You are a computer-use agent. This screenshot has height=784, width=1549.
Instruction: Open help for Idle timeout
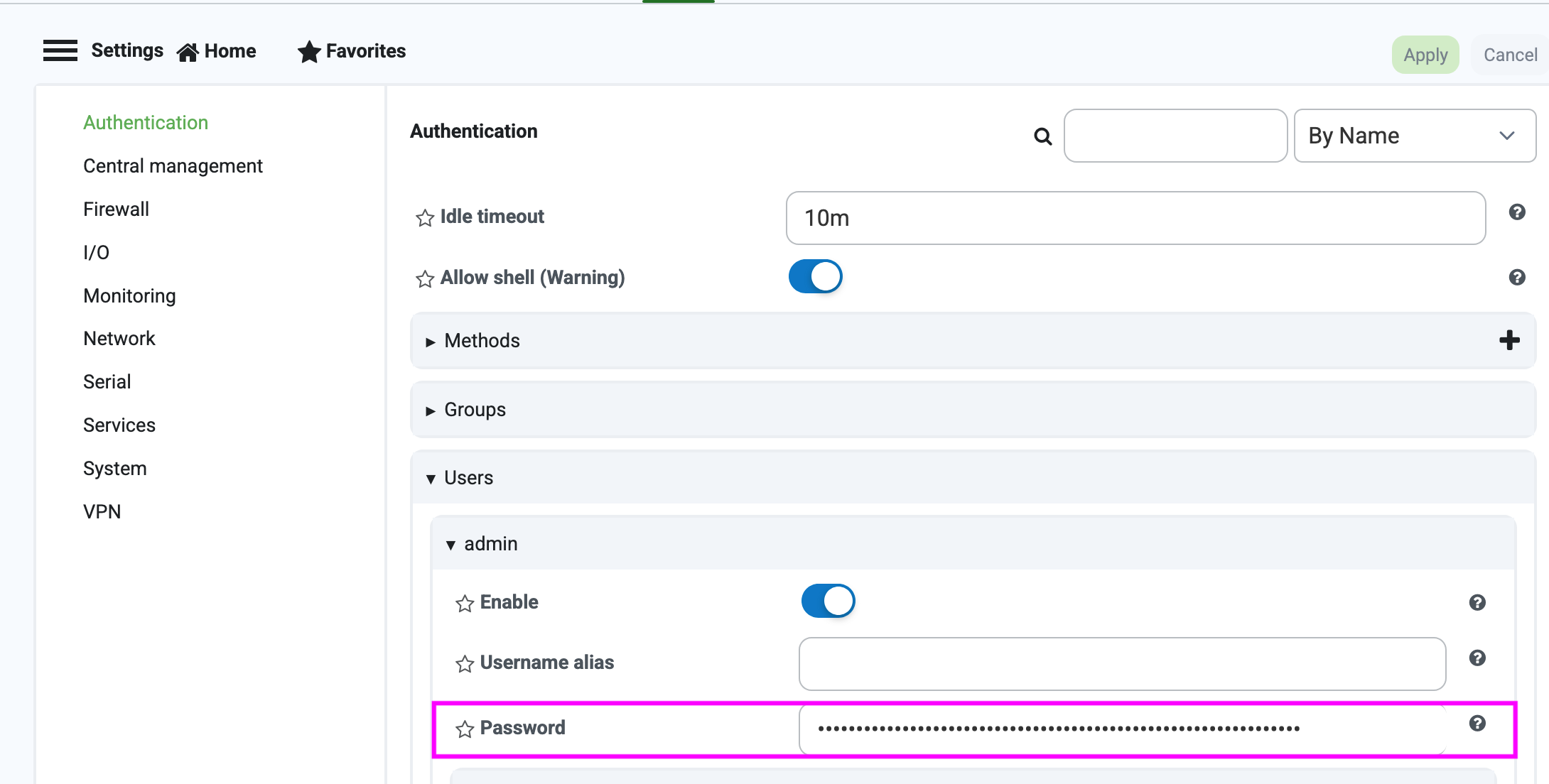(x=1517, y=212)
